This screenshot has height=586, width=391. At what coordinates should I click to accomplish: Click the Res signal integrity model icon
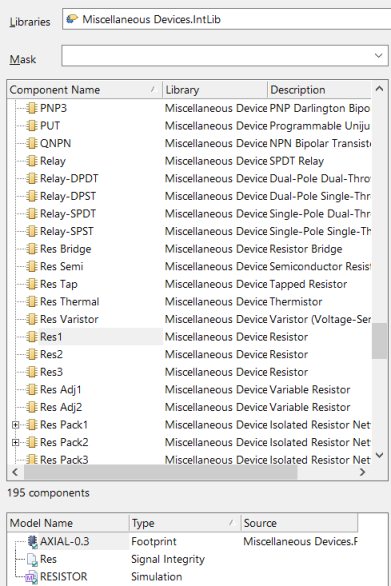(x=32, y=559)
